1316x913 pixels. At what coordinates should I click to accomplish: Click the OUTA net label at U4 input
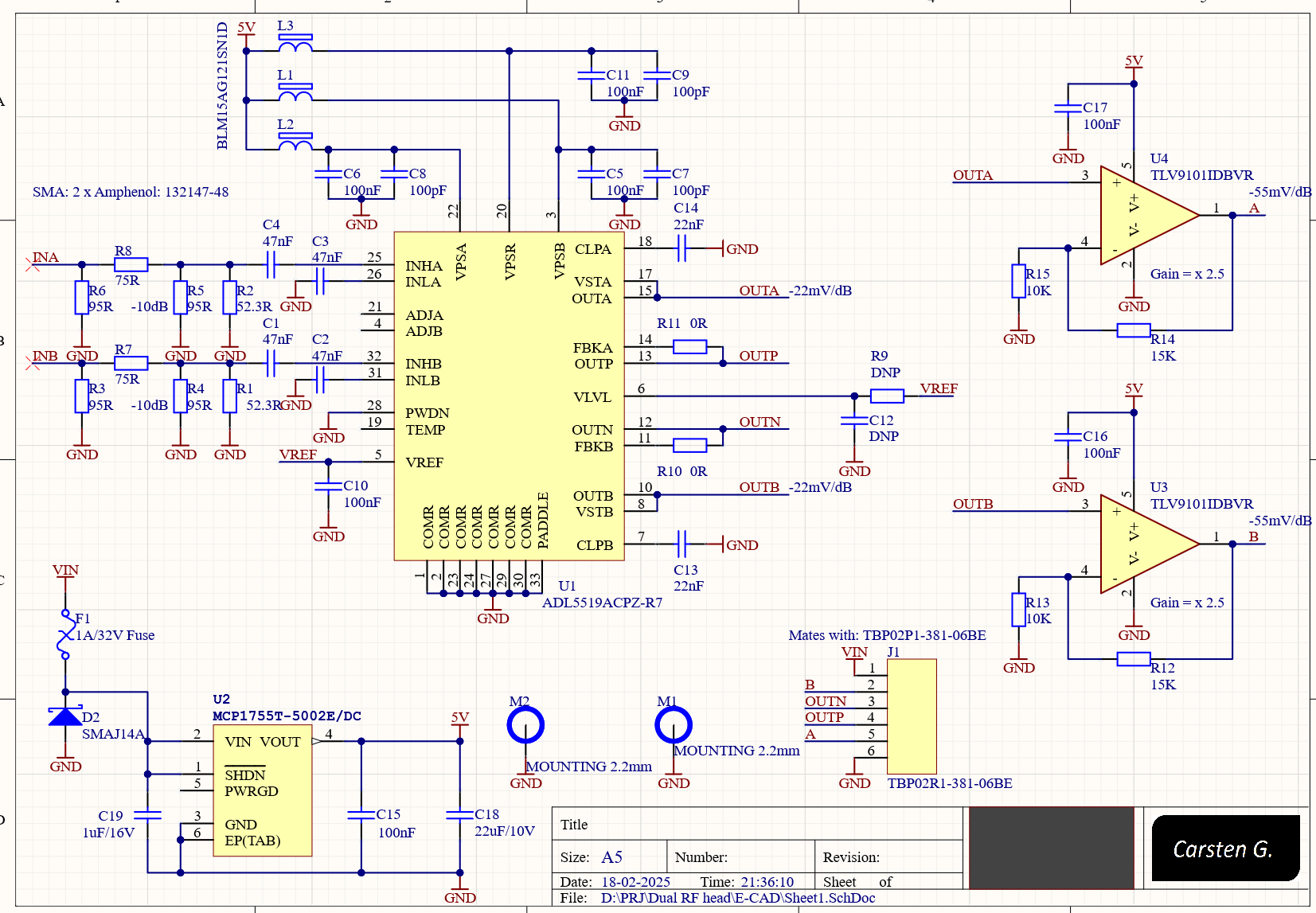click(973, 175)
